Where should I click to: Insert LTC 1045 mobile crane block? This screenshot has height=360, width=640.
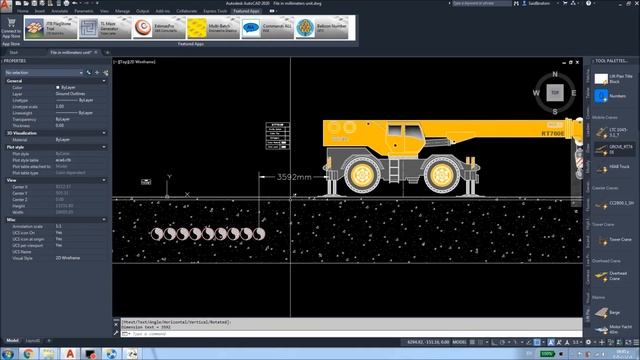click(x=613, y=132)
